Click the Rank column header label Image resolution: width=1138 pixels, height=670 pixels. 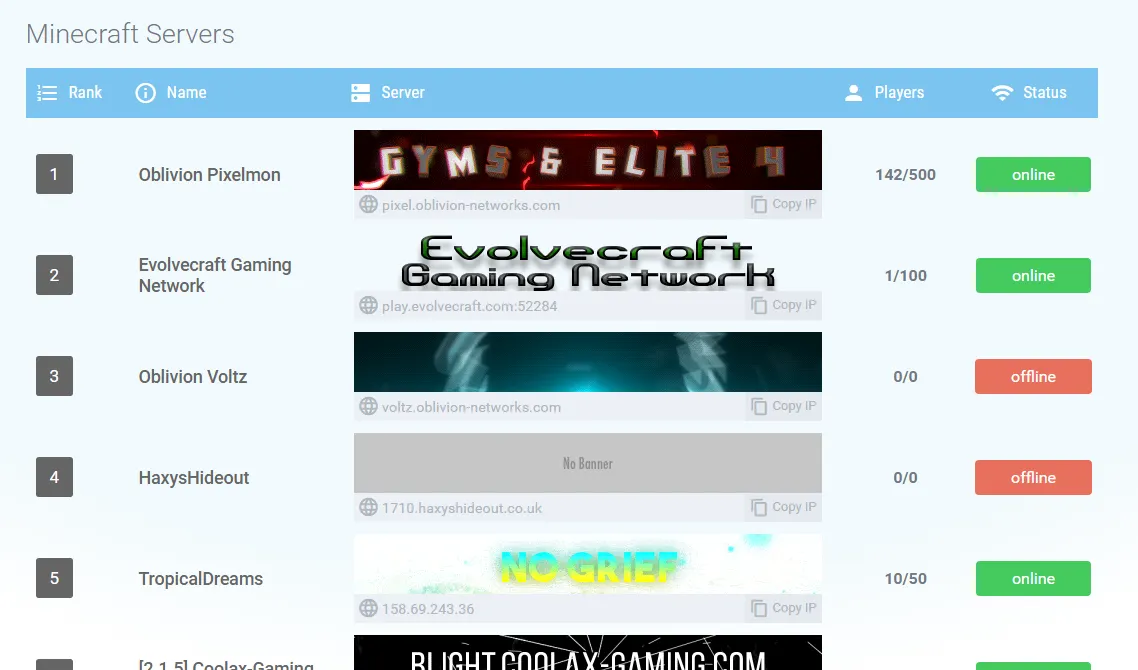point(85,93)
